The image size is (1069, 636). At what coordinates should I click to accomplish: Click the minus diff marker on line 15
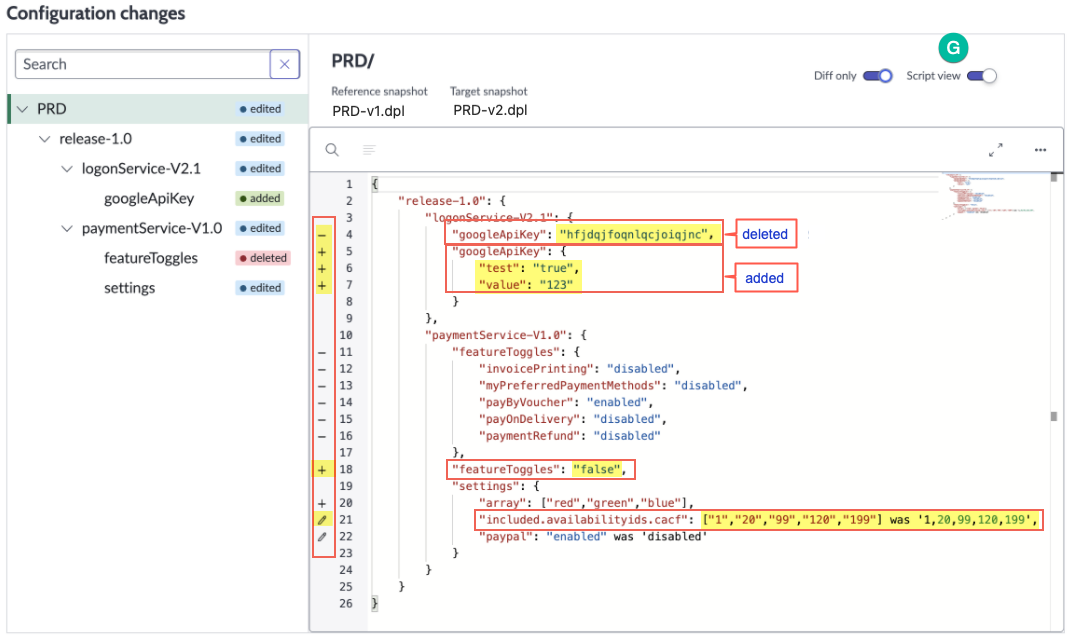[322, 419]
